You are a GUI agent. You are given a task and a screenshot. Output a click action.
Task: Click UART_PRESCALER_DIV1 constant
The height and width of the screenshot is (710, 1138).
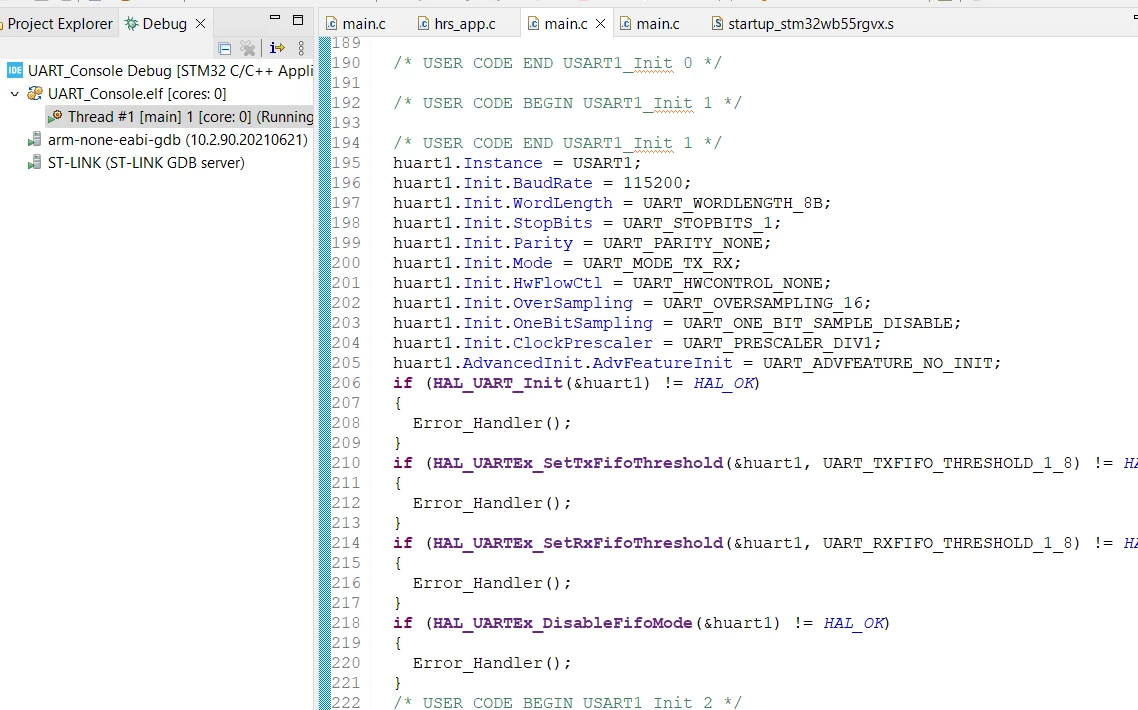[x=777, y=343]
